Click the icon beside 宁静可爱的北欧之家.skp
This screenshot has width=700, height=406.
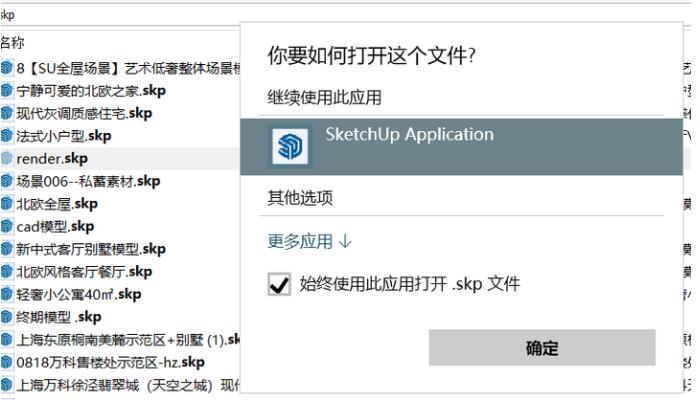pos(7,91)
